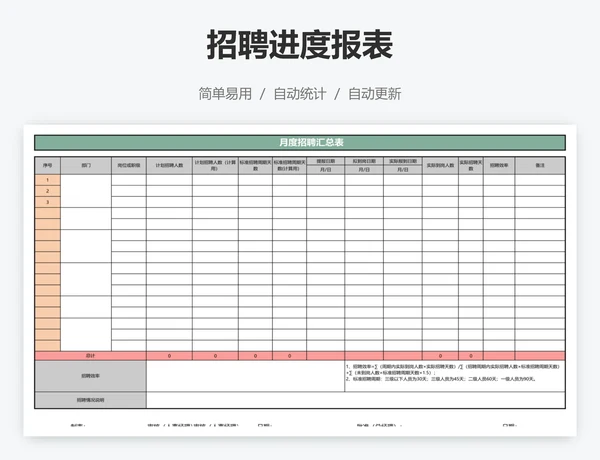This screenshot has width=600, height=460.
Task: Click the 计划招聘人数 cell in row 3
Action: [169, 202]
